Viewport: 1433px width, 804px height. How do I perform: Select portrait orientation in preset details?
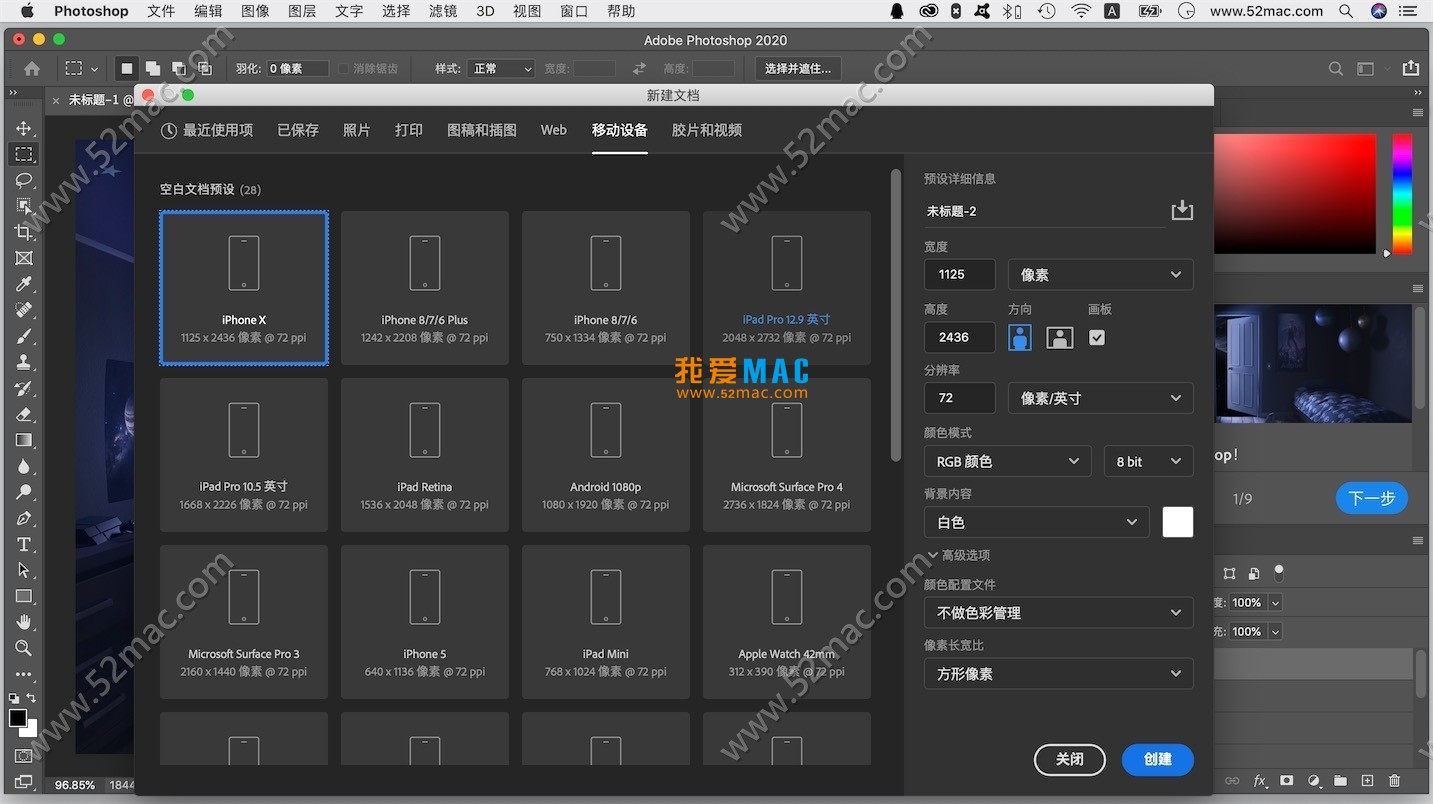pos(1020,337)
